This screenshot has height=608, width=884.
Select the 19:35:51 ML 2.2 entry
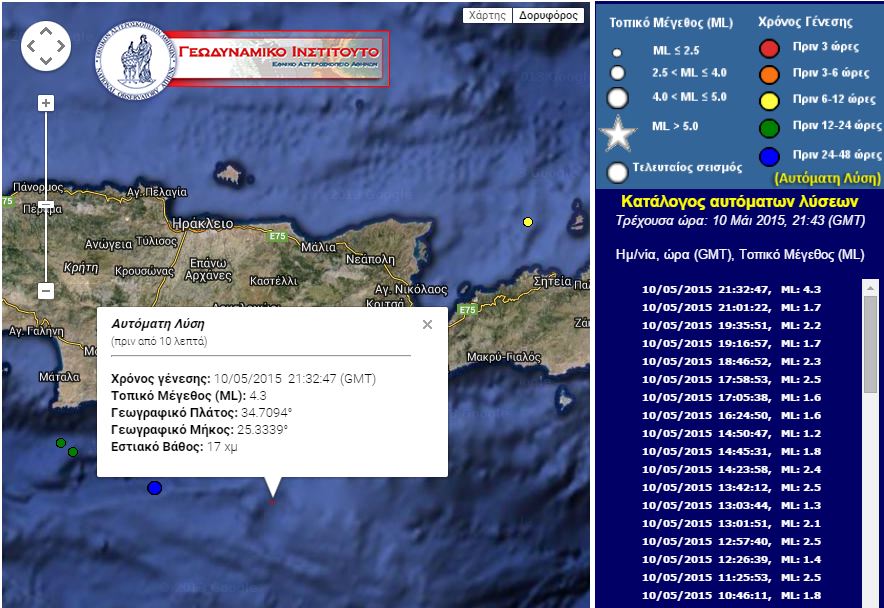tap(736, 325)
